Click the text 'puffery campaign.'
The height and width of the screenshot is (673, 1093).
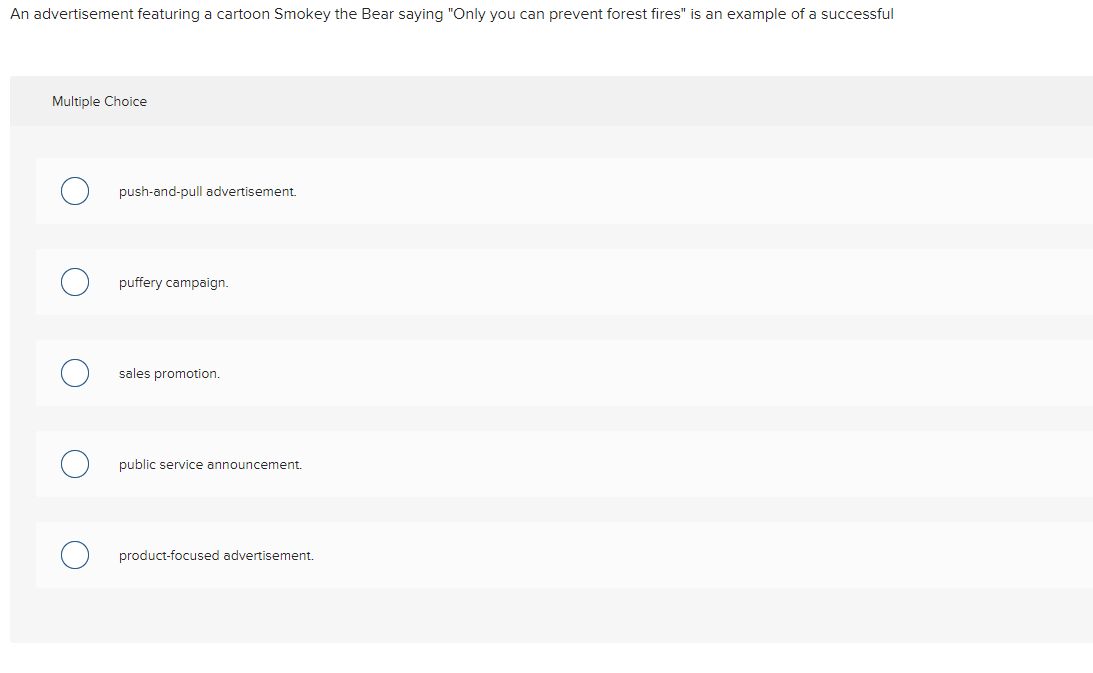173,282
